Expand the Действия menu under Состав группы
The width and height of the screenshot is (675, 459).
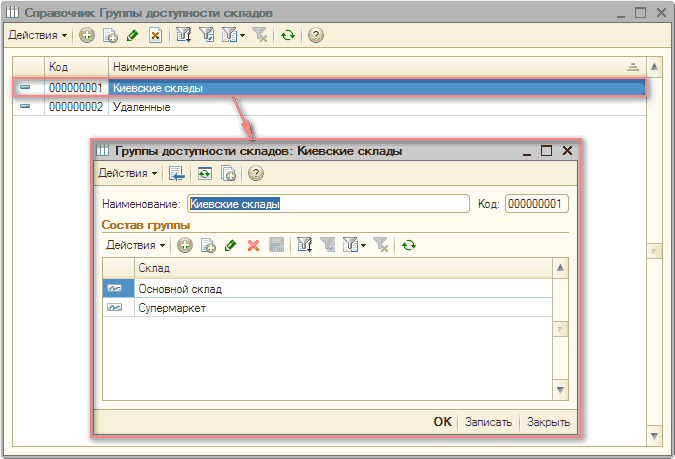(x=135, y=245)
